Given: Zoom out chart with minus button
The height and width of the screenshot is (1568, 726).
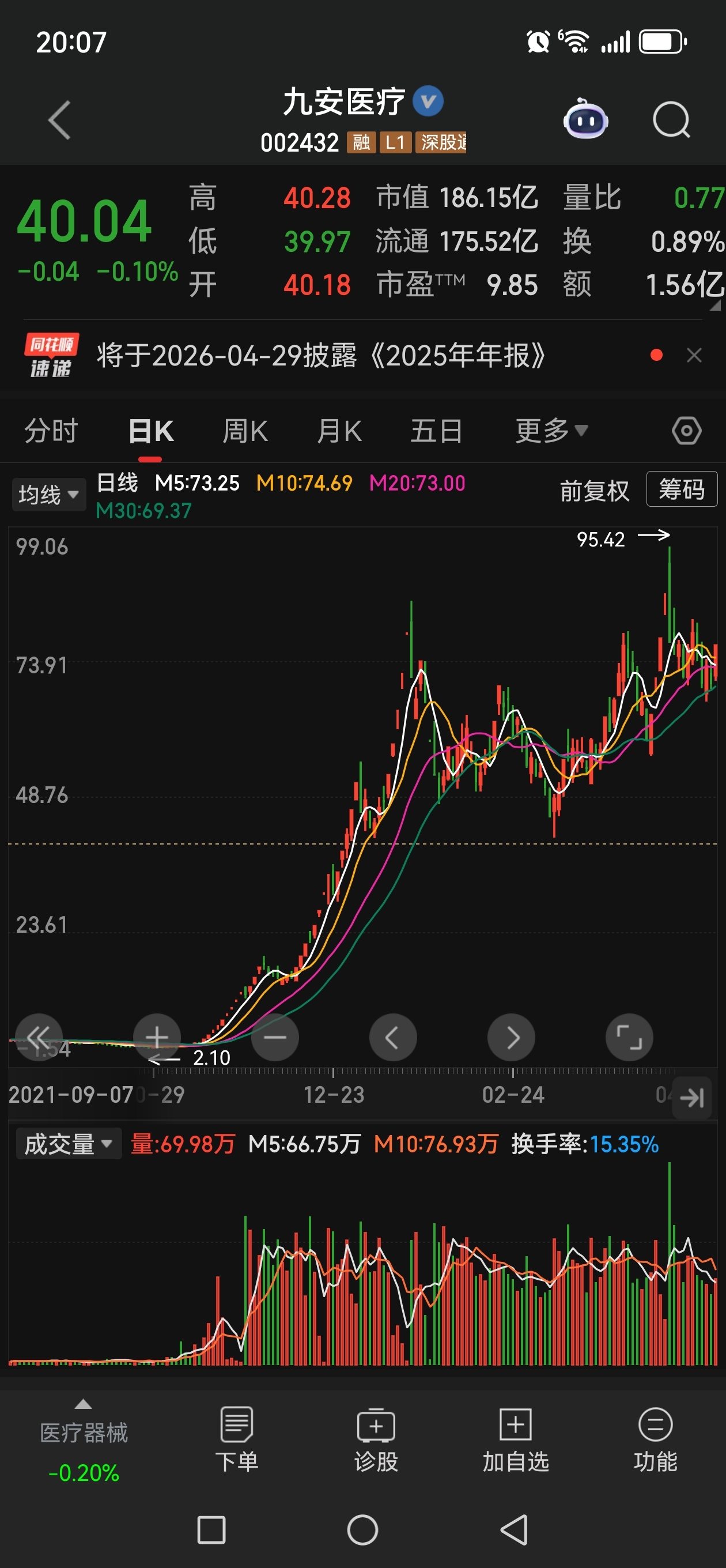Looking at the screenshot, I should click(x=275, y=1036).
